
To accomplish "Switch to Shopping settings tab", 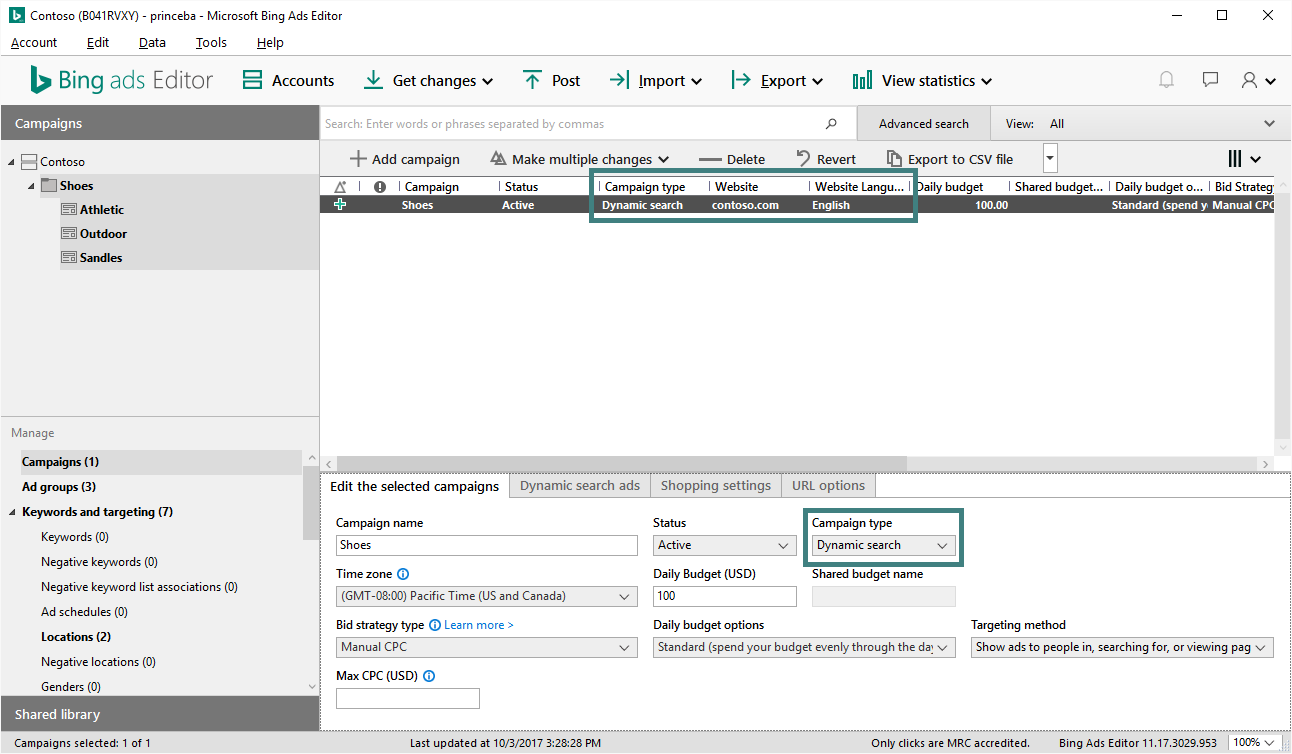I will pos(716,486).
